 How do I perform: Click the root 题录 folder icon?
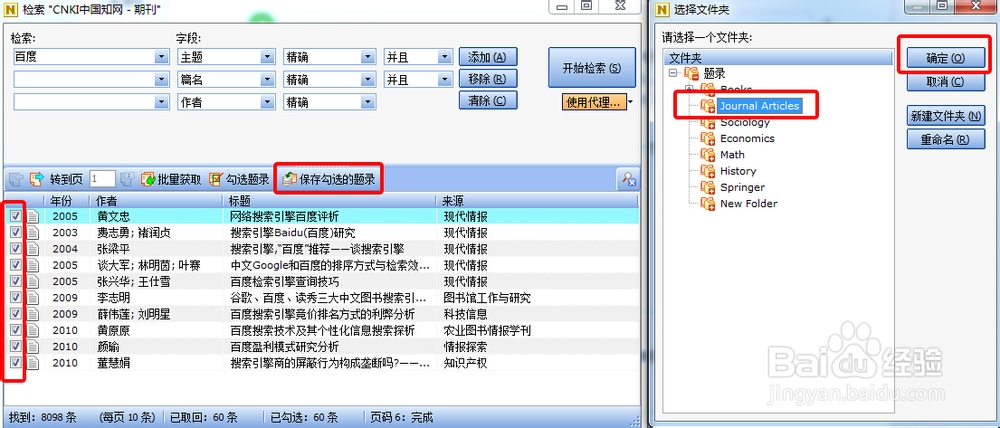tap(691, 73)
